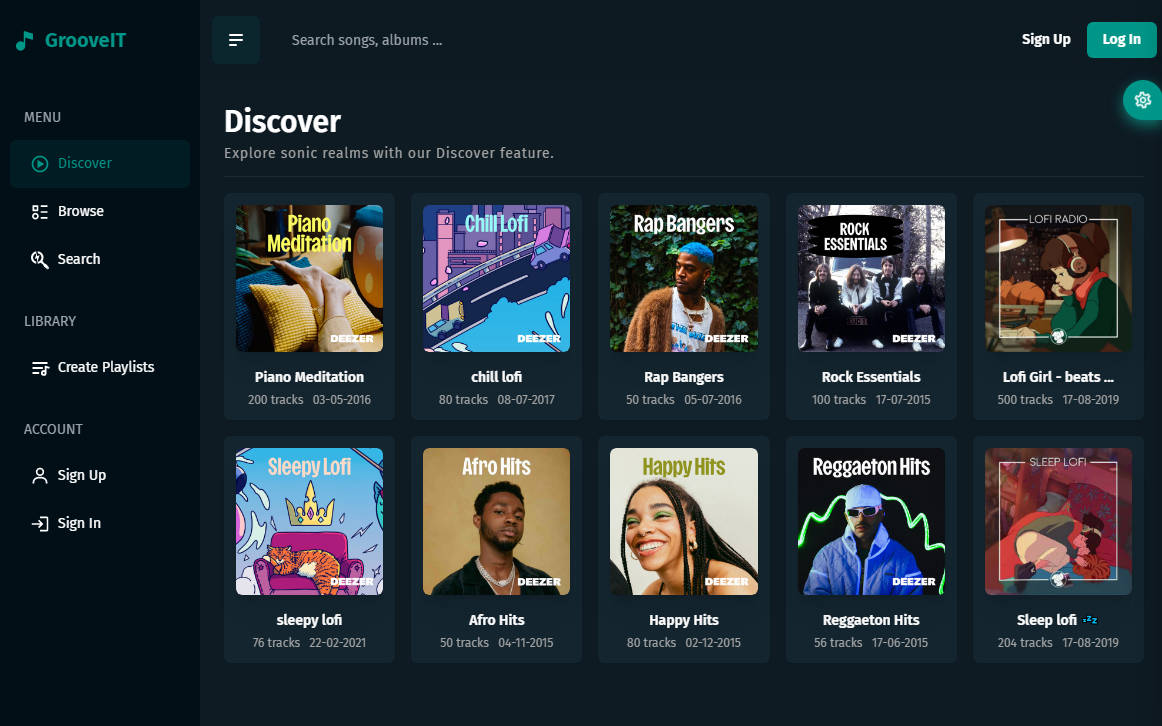Click the Sign Up user icon

40,476
